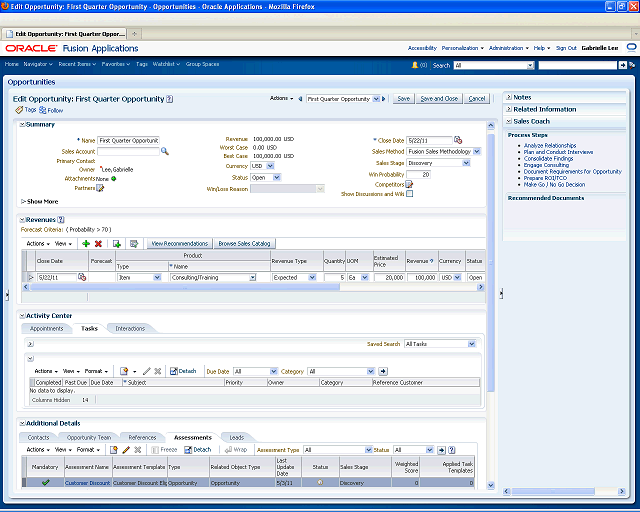This screenshot has width=640, height=512.
Task: Click the Revenues section help icon
Action: 61,220
